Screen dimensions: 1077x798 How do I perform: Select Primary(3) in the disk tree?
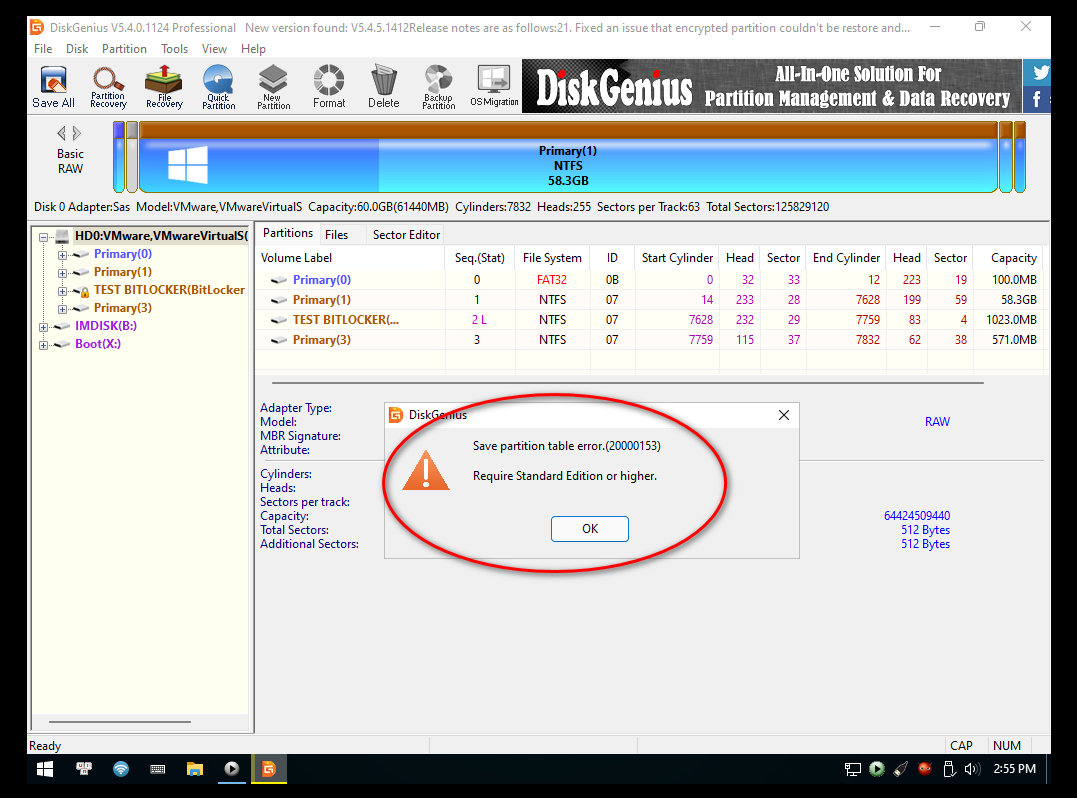[x=123, y=308]
